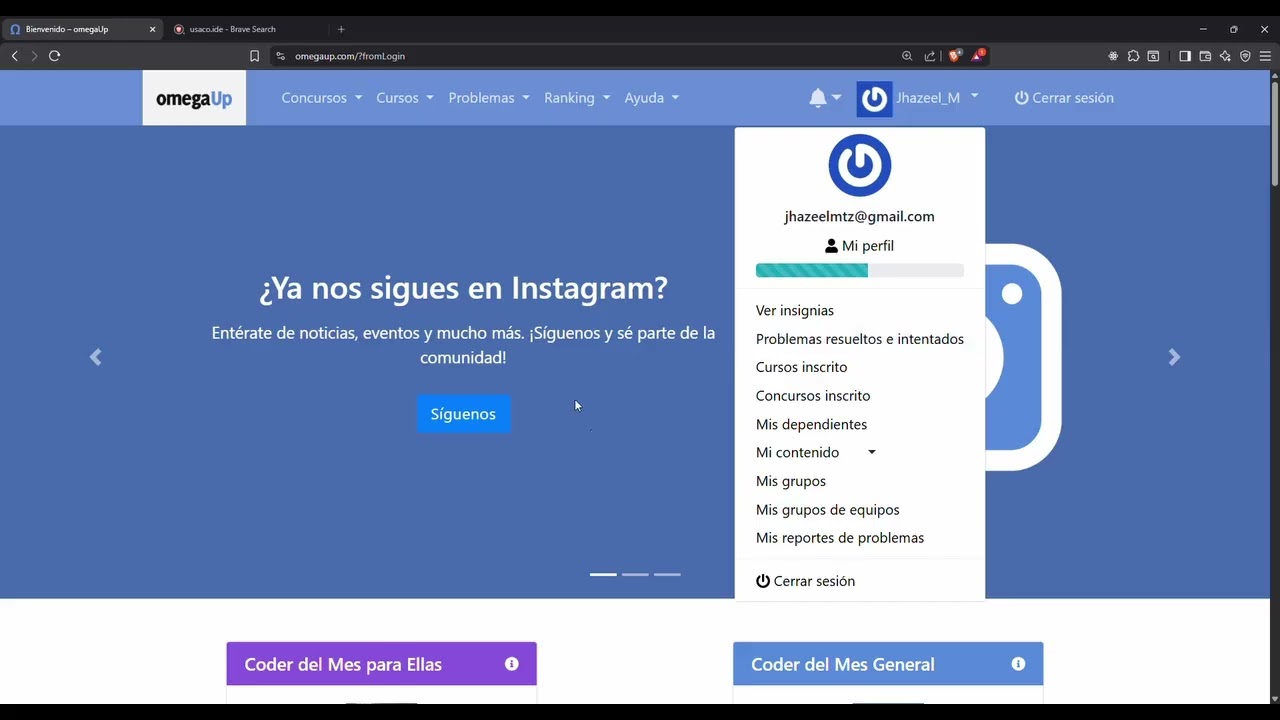Open the extensions puzzle icon
This screenshot has height=720, width=1280.
click(x=1133, y=56)
